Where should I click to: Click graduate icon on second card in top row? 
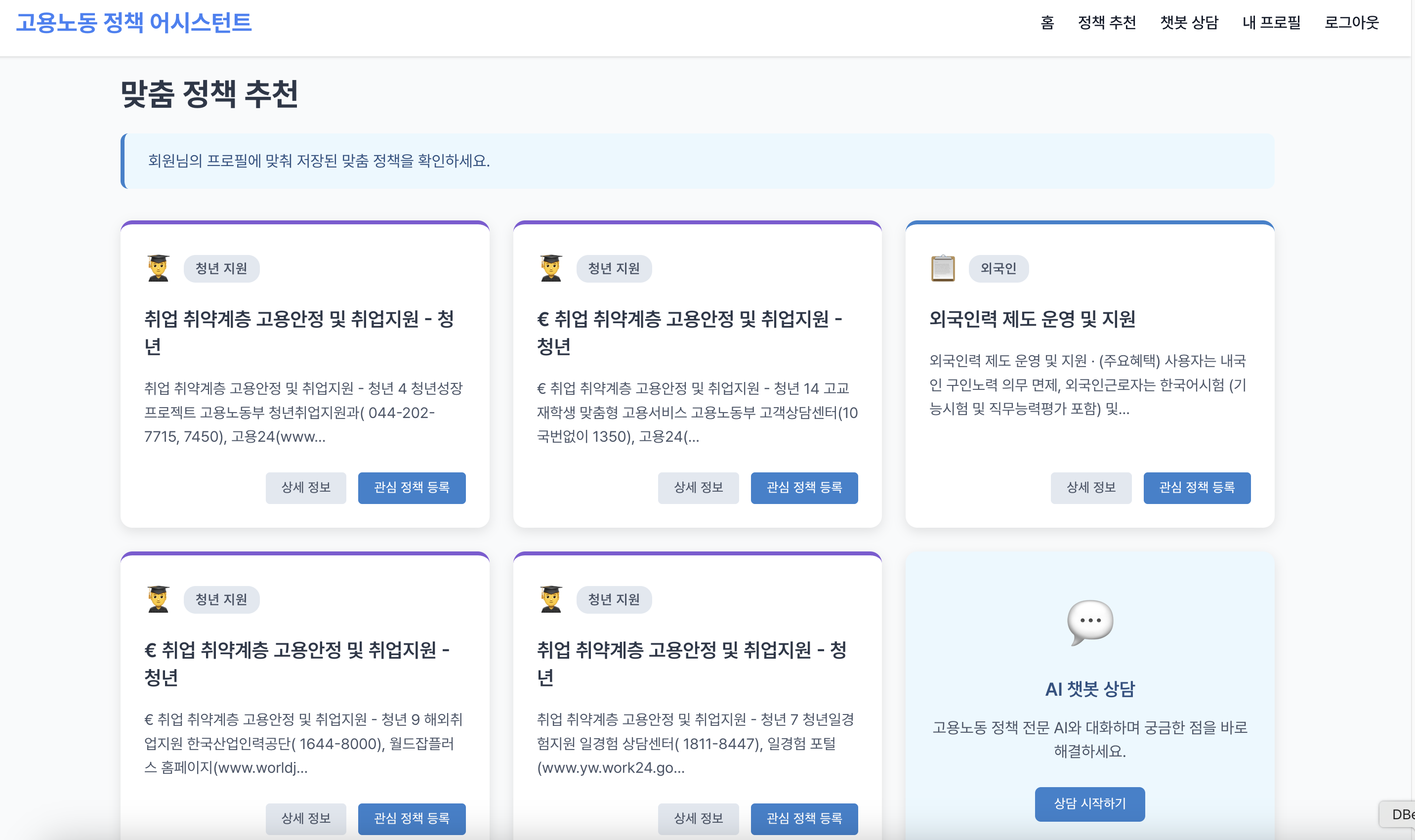click(x=551, y=268)
